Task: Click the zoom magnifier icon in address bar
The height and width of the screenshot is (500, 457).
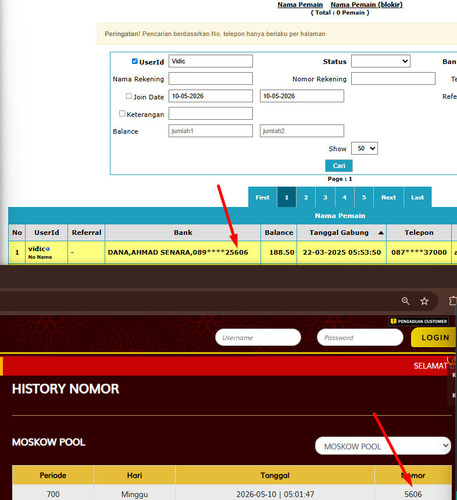Action: point(405,301)
